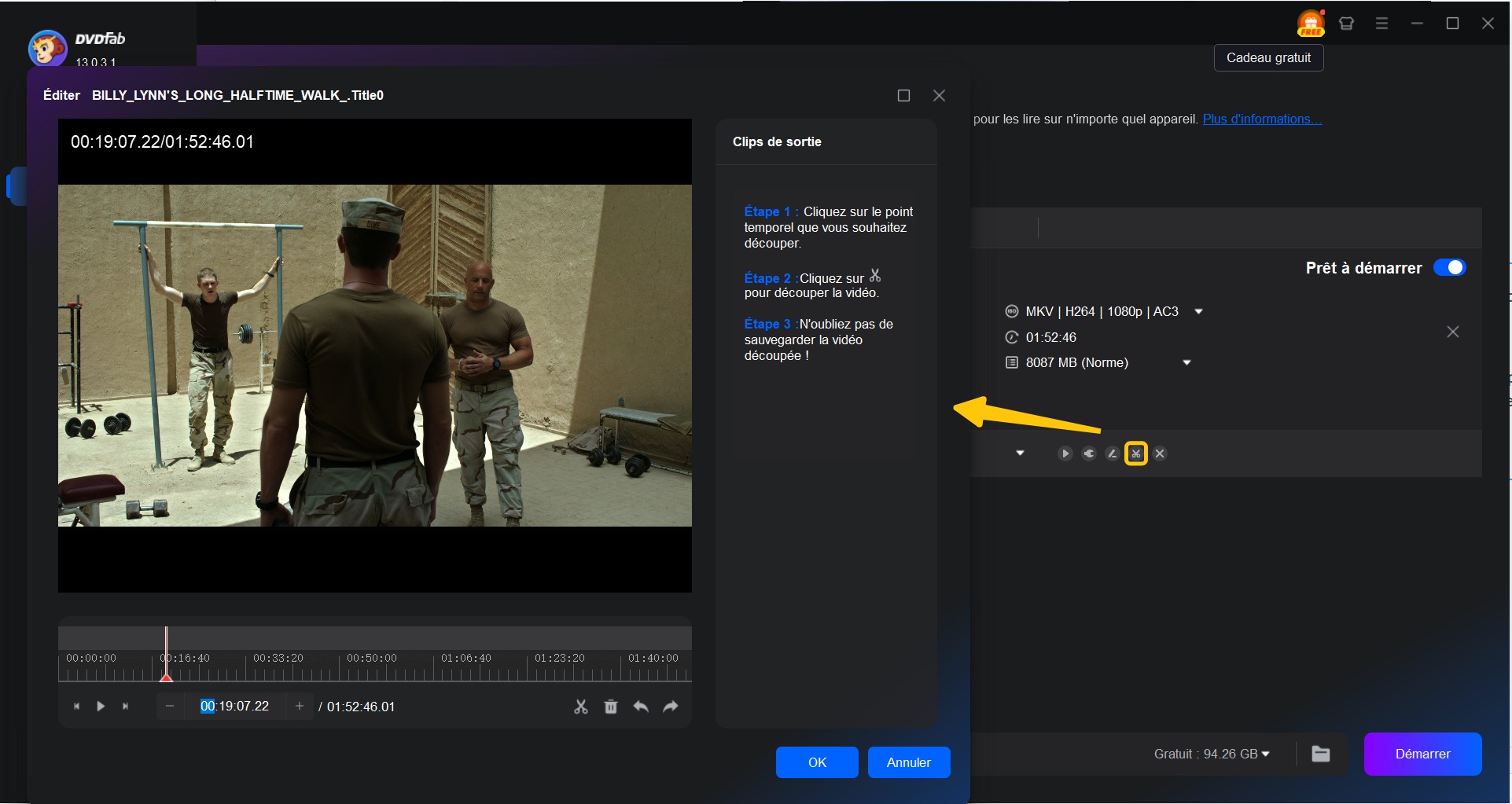Click the title BILLY_LYNN'S_LONG_HALFTIME_WALK_.Title0
Viewport: 1512px width, 804px height.
click(x=237, y=96)
